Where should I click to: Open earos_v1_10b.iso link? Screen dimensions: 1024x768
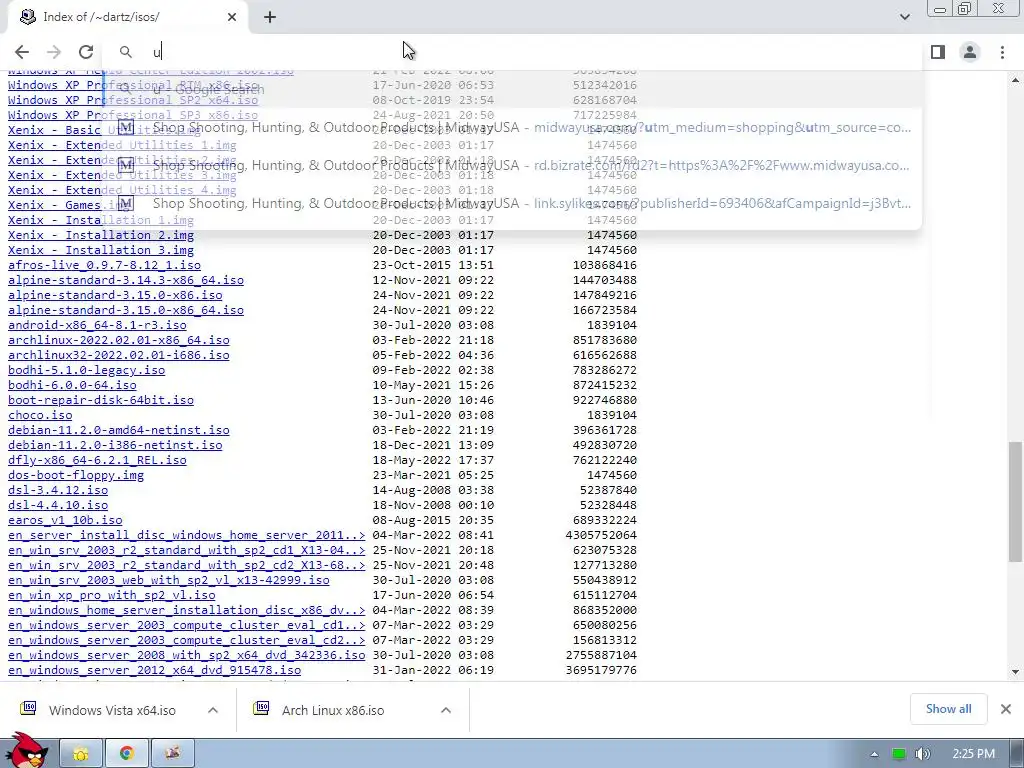click(65, 520)
